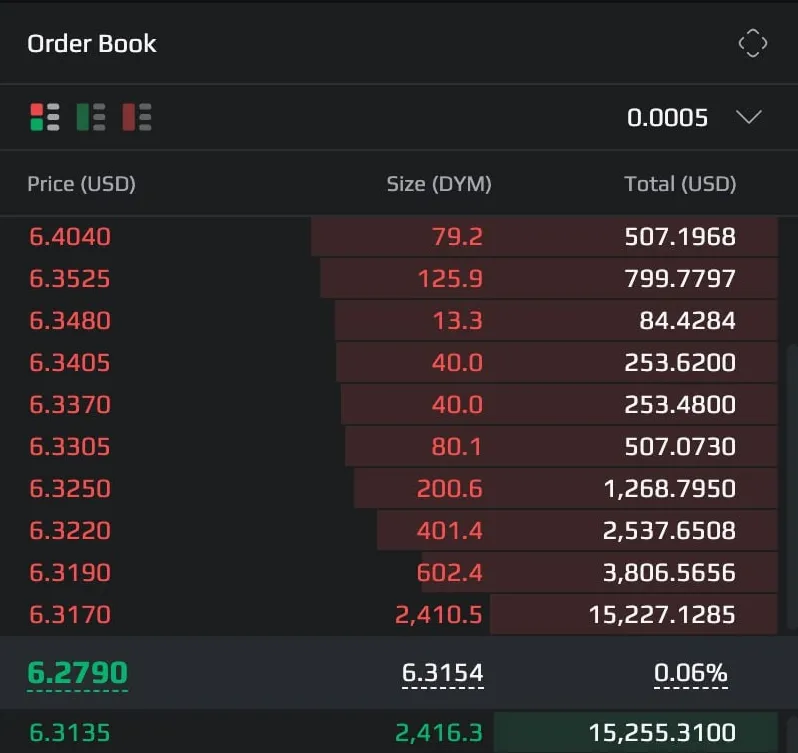
Task: Click the size 602.4 at 6.3190
Action: click(x=449, y=573)
